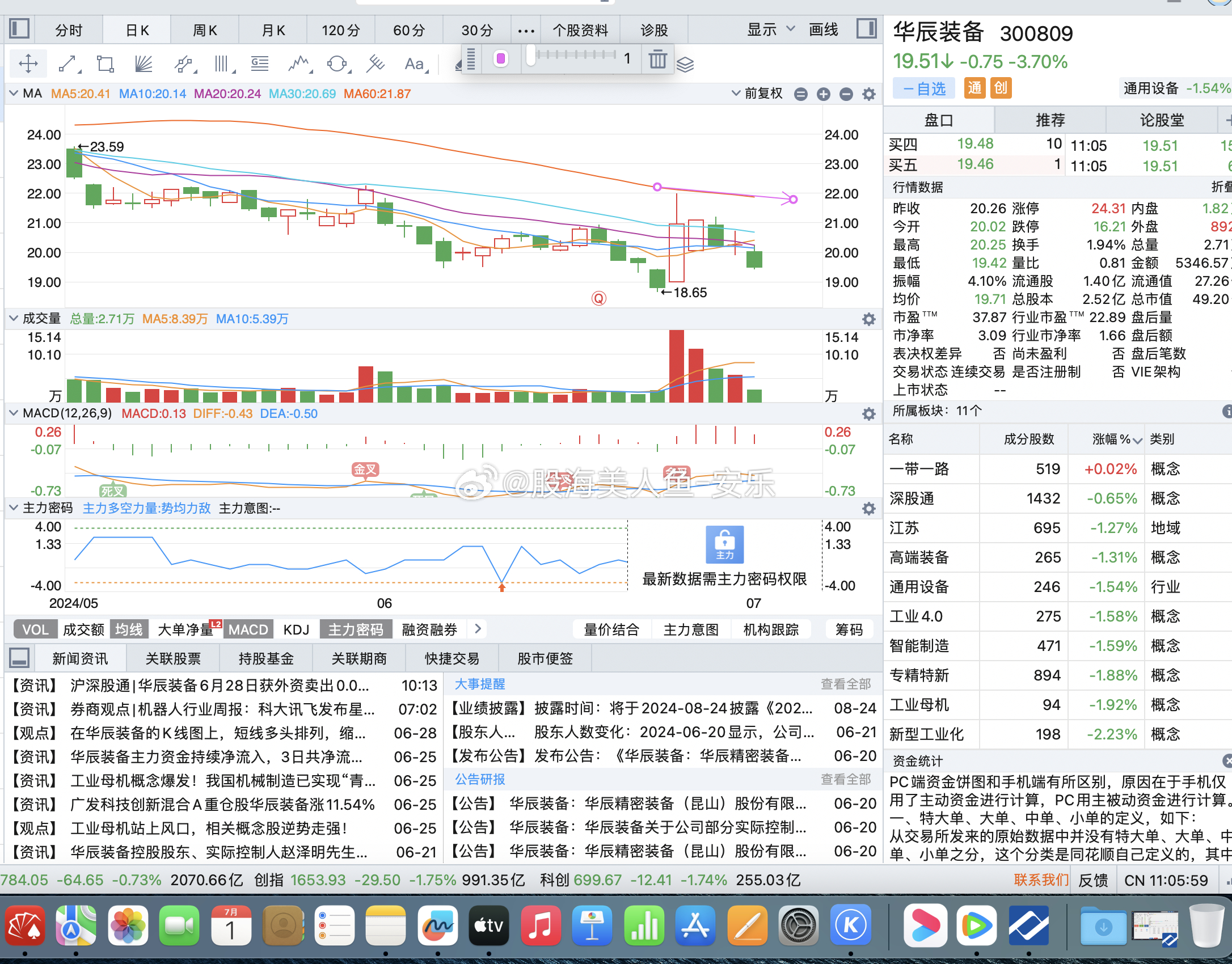Click the plus zoom-in chart icon
The image size is (1232, 964).
point(823,94)
